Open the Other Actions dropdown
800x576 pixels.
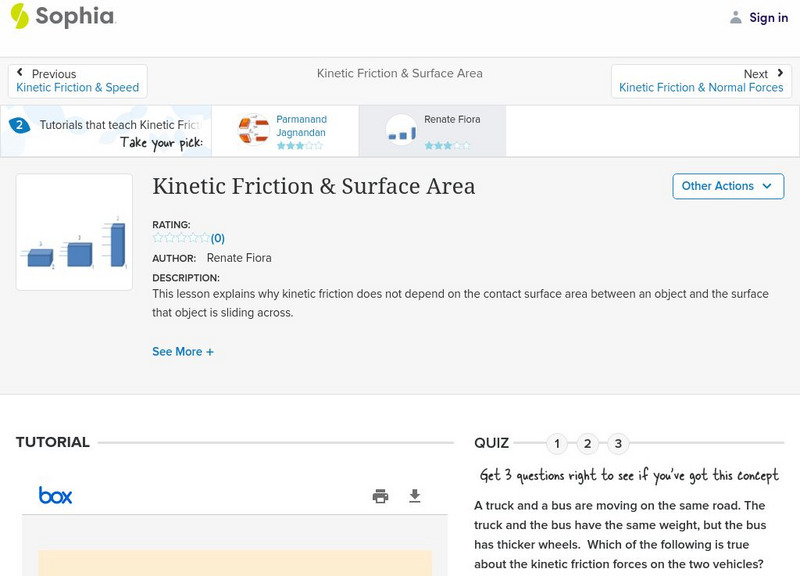tap(727, 186)
